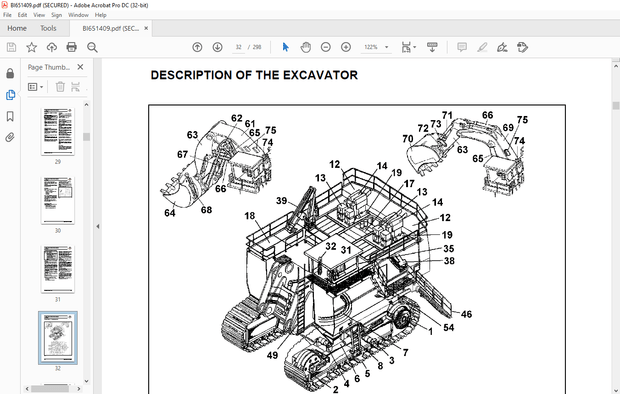
Task: Open the Help menu
Action: (x=100, y=15)
